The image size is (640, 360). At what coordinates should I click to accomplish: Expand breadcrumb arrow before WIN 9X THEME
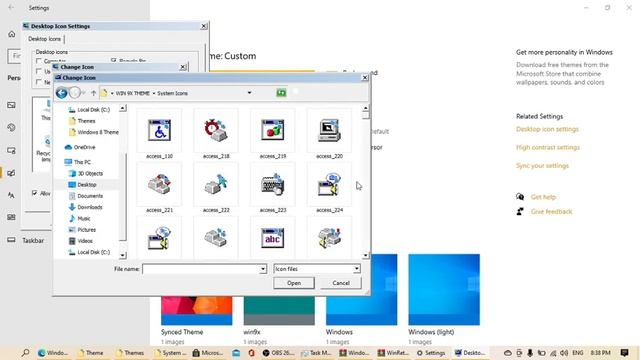112,93
